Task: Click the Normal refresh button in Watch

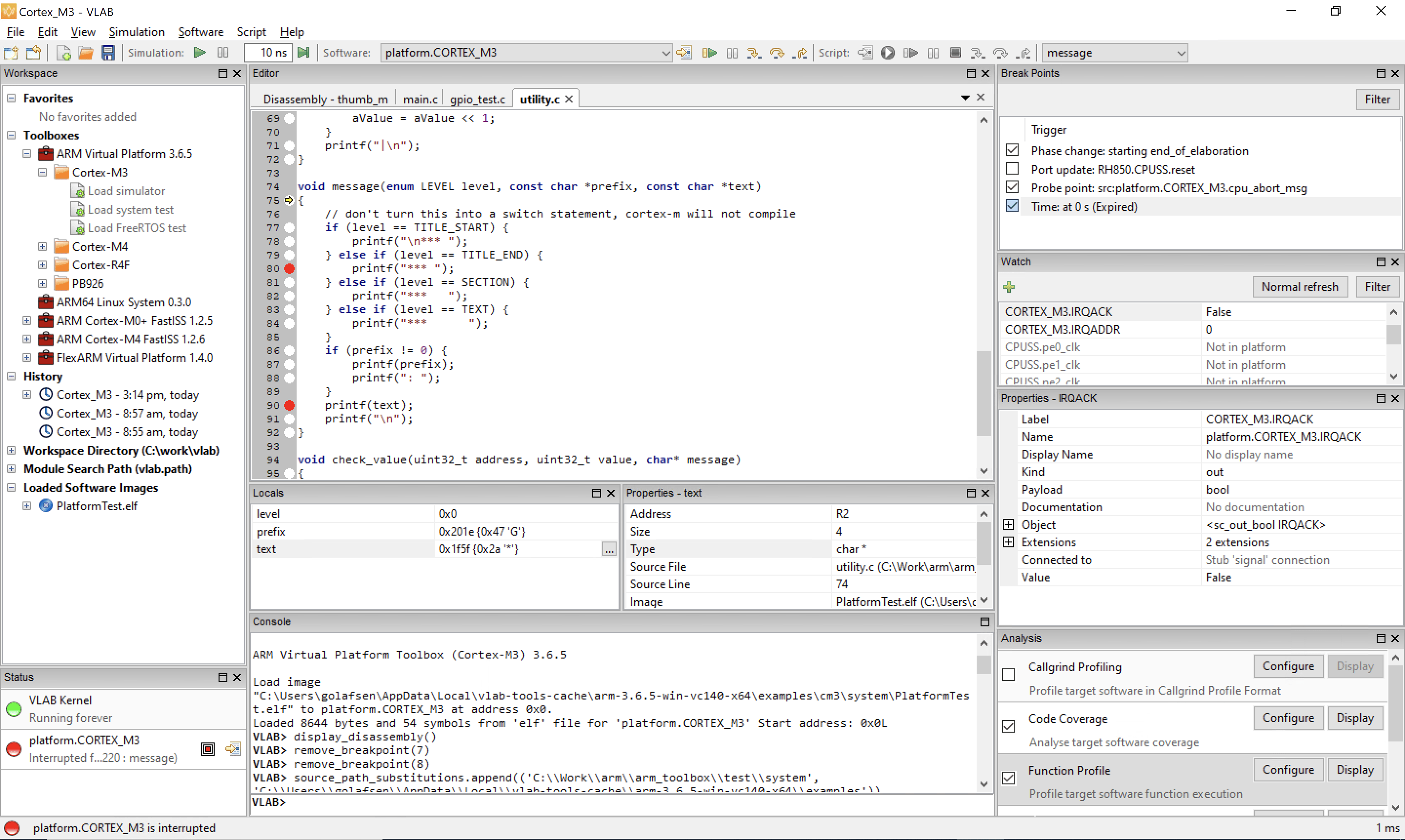Action: point(1300,286)
